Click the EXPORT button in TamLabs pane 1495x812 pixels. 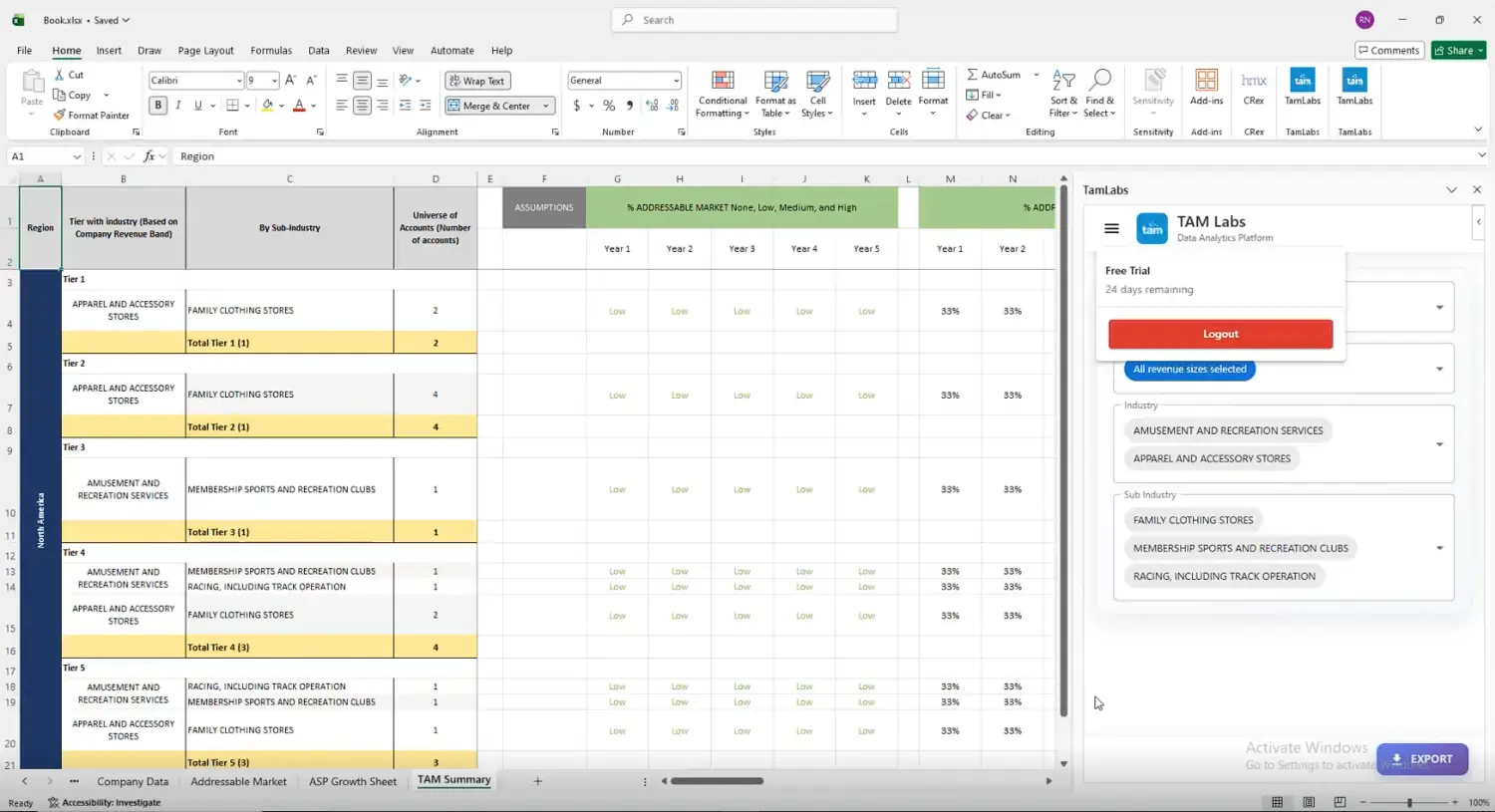(1422, 759)
